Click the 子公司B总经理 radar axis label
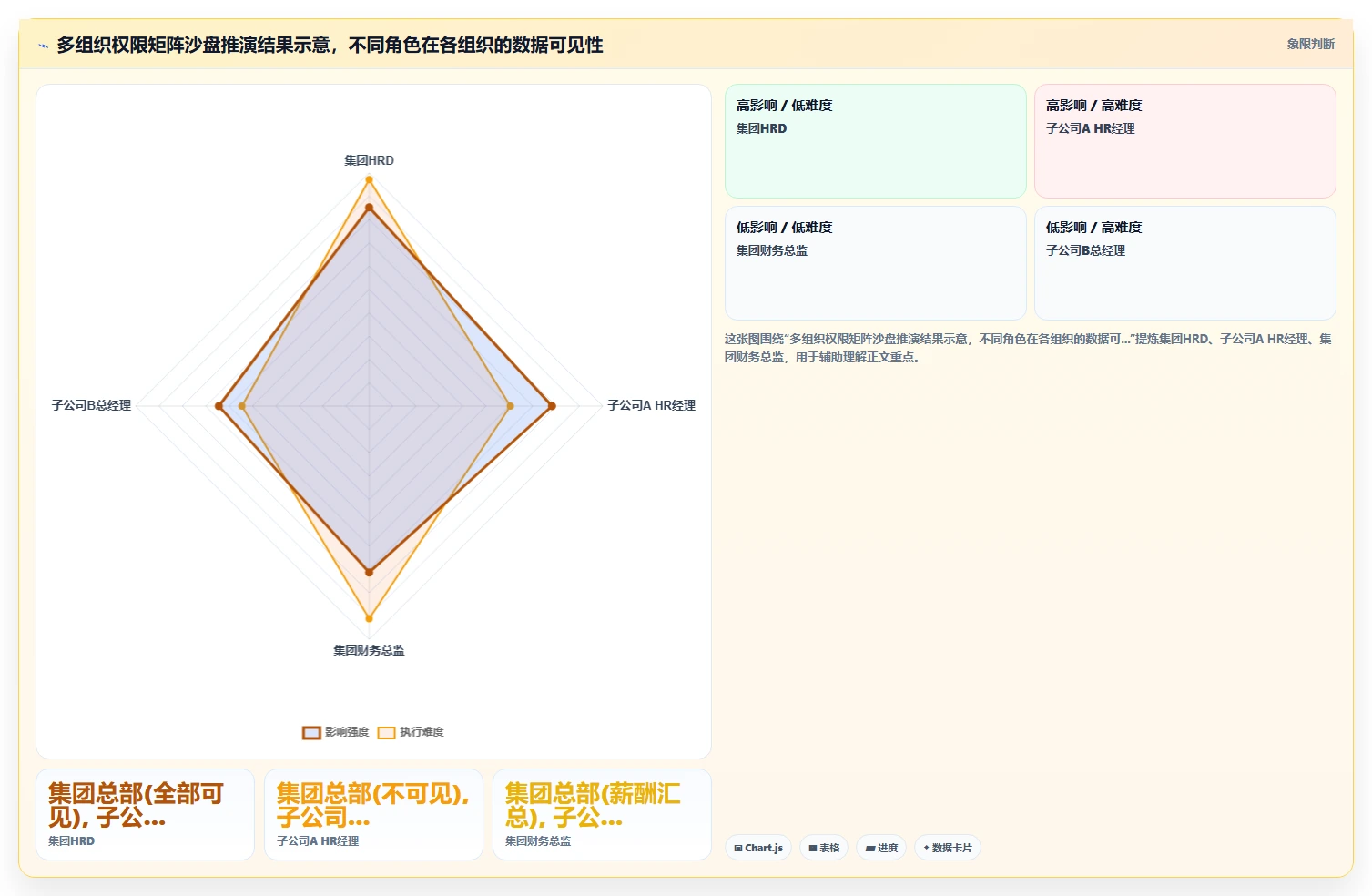The height and width of the screenshot is (896, 1372). [x=91, y=405]
